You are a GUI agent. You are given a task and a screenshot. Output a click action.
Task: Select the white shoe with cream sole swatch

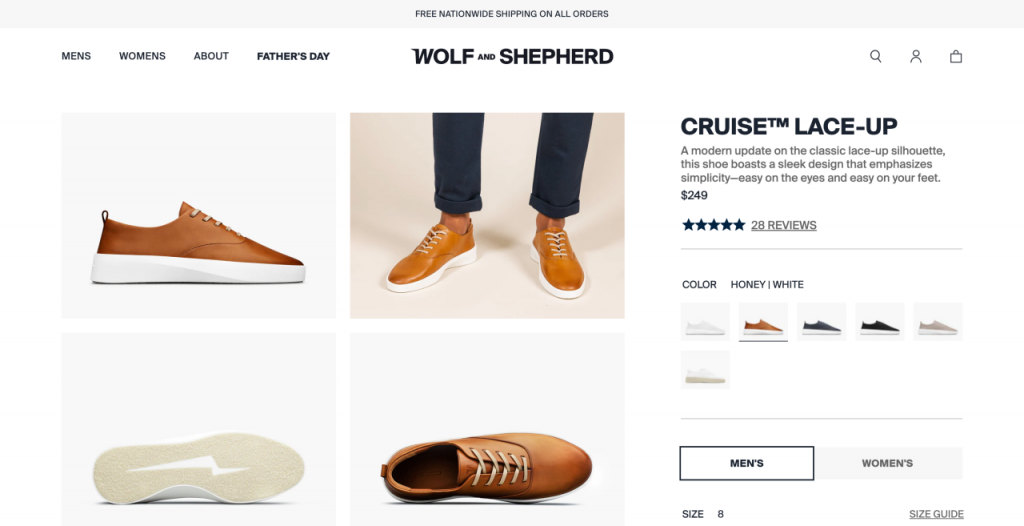[x=705, y=370]
